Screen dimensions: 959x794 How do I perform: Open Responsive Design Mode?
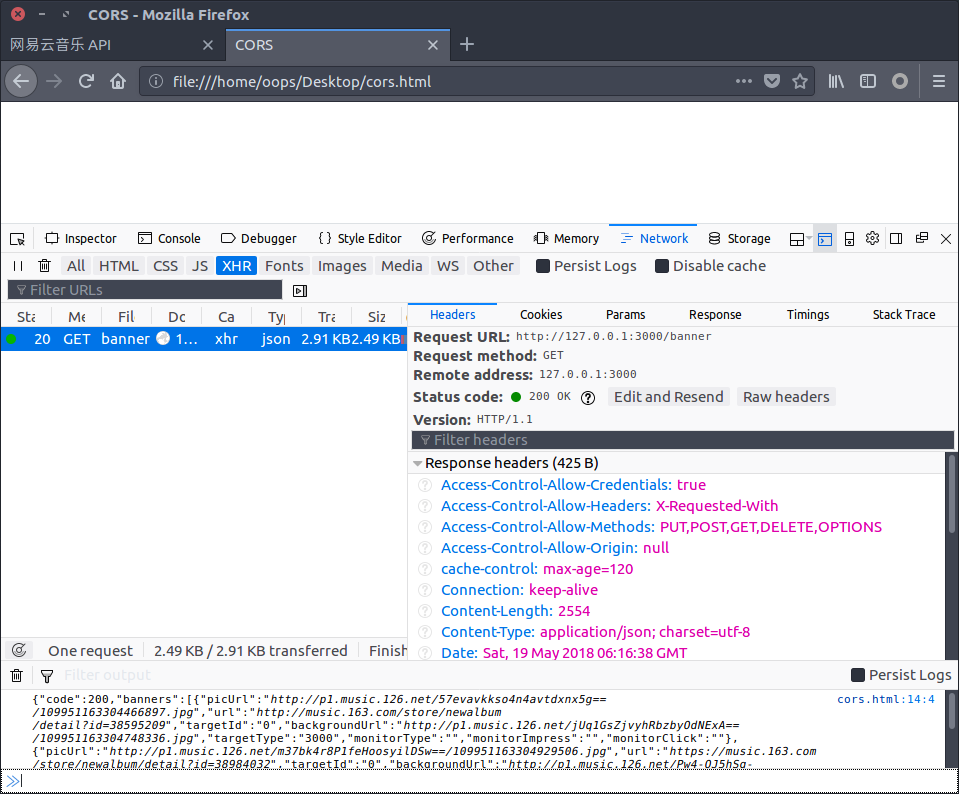(x=848, y=239)
